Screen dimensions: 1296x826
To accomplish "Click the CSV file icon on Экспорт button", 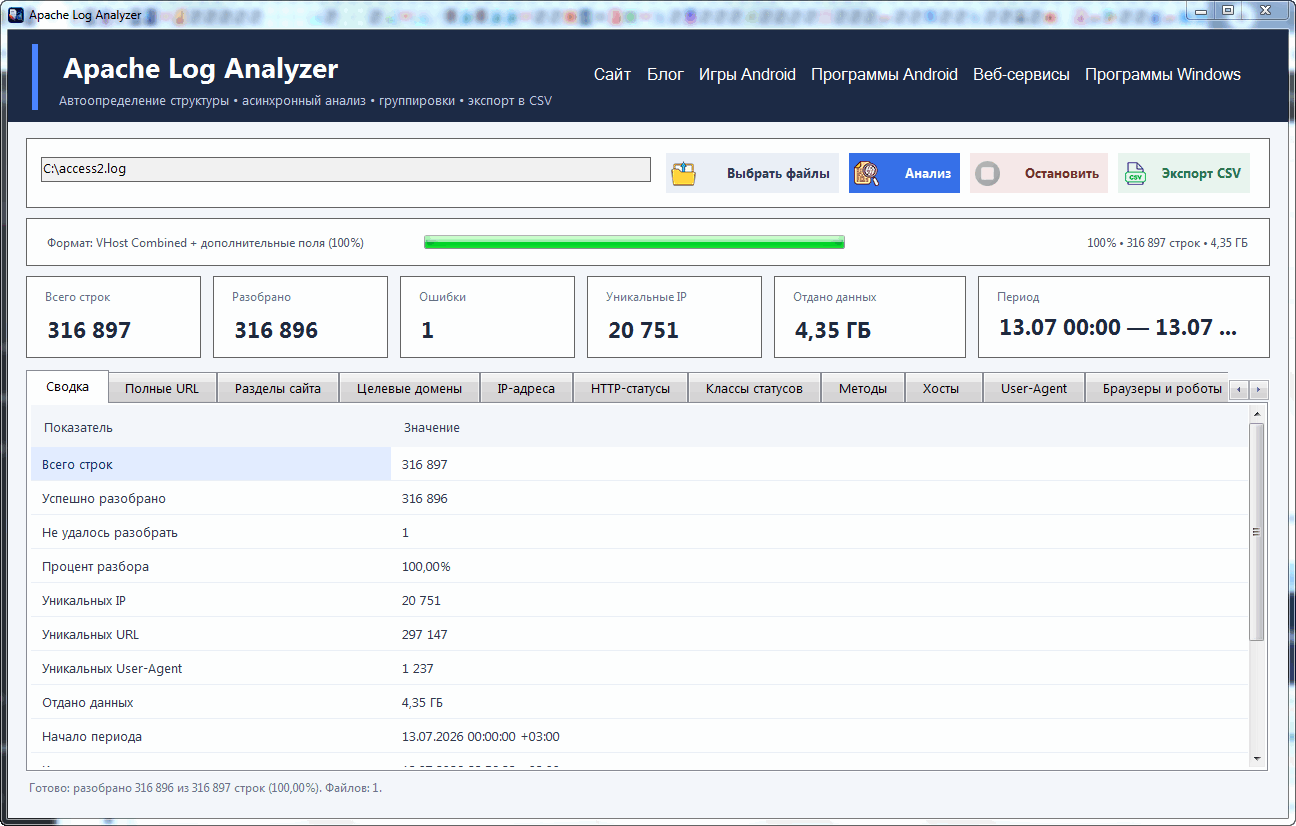I will click(x=1135, y=174).
